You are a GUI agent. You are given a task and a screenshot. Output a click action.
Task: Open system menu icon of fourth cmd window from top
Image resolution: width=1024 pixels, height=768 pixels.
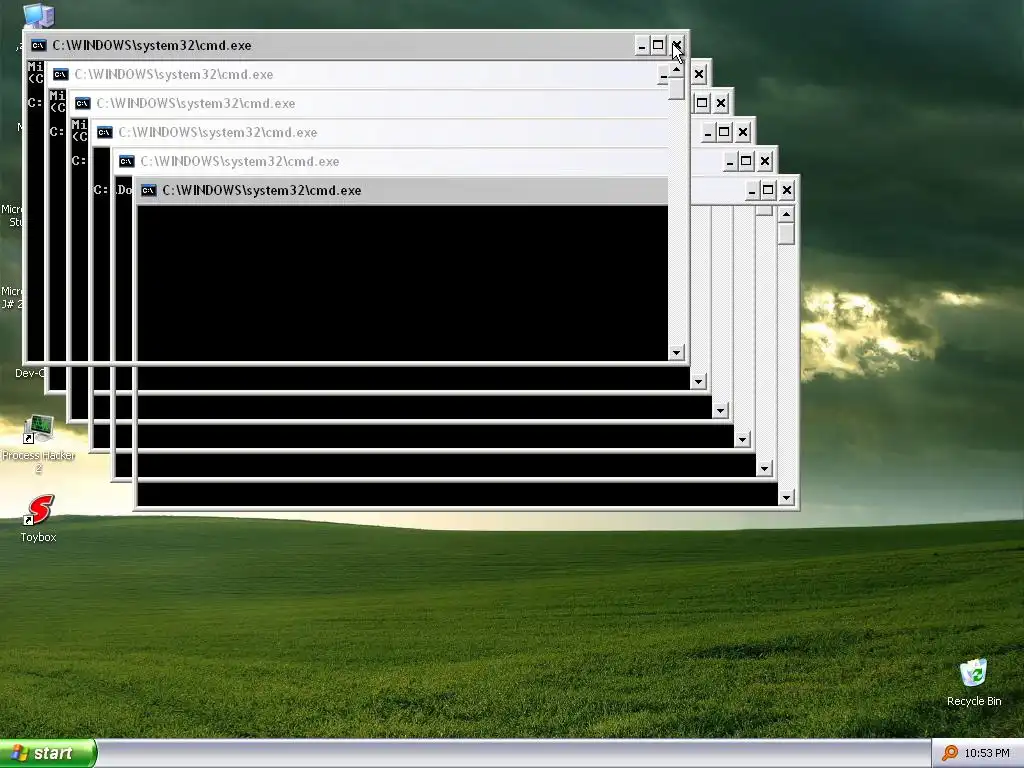[x=104, y=133]
